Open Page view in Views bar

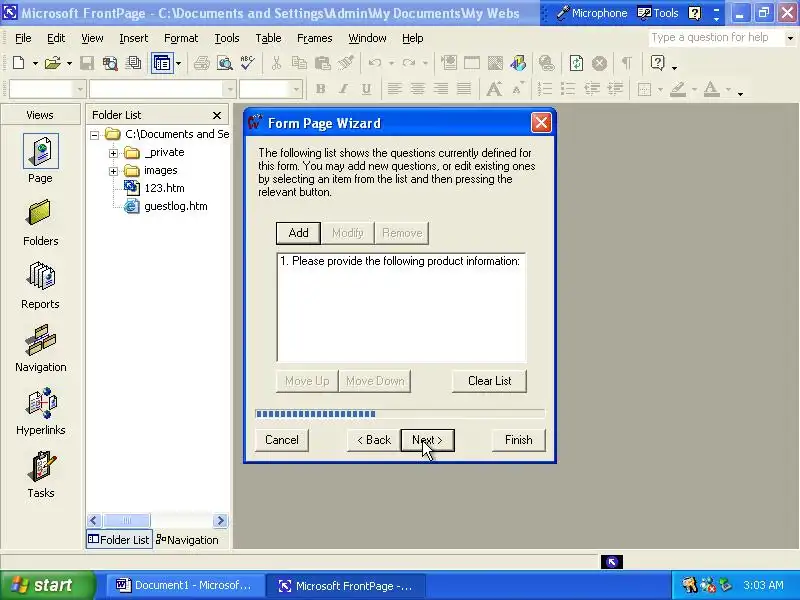[40, 159]
